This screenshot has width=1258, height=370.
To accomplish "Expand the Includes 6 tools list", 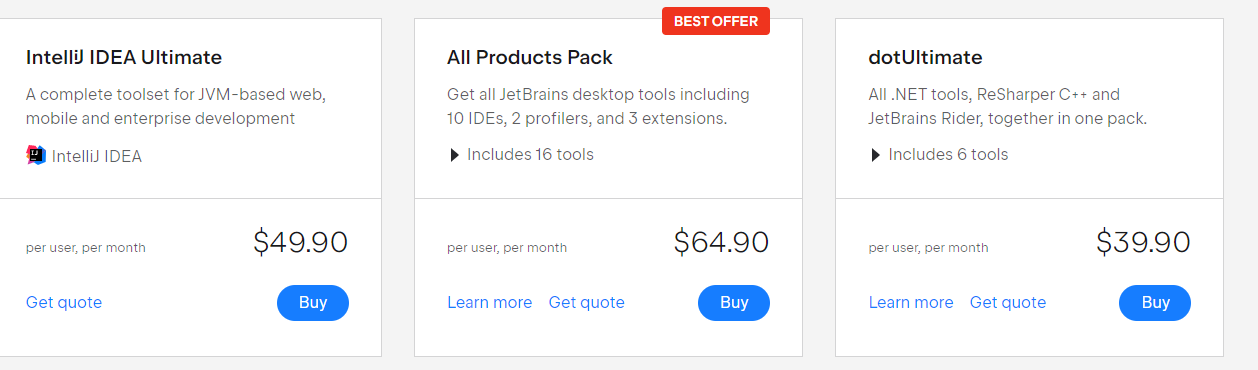I will click(939, 155).
